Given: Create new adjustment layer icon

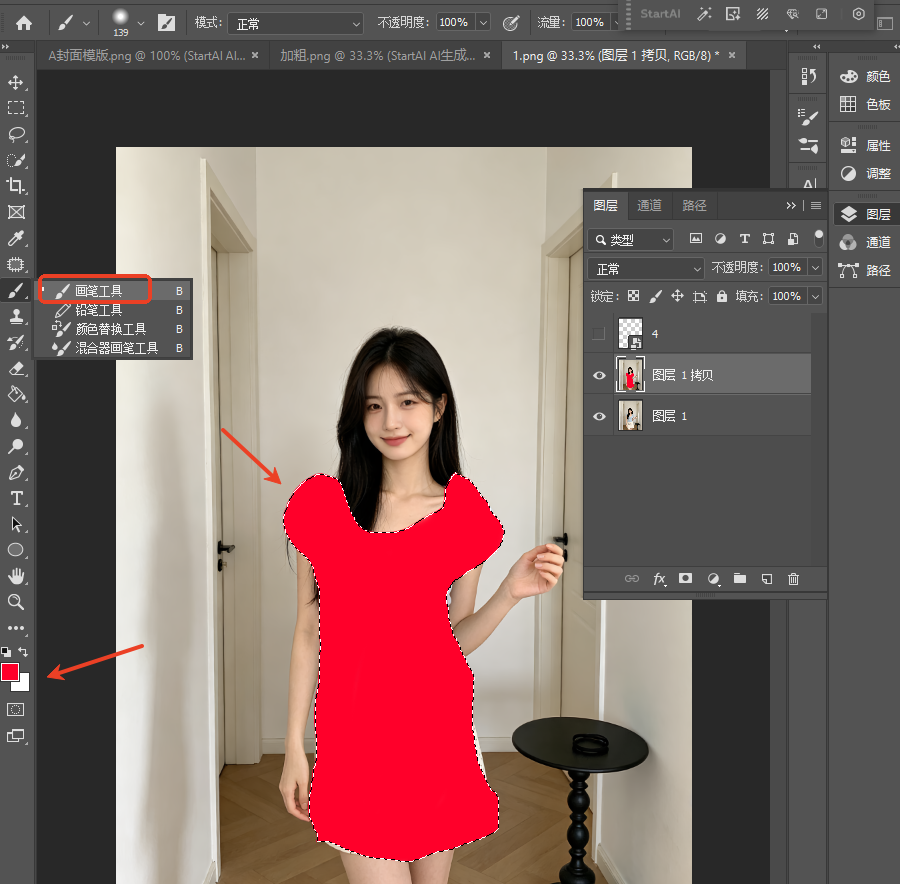Looking at the screenshot, I should click(x=713, y=579).
